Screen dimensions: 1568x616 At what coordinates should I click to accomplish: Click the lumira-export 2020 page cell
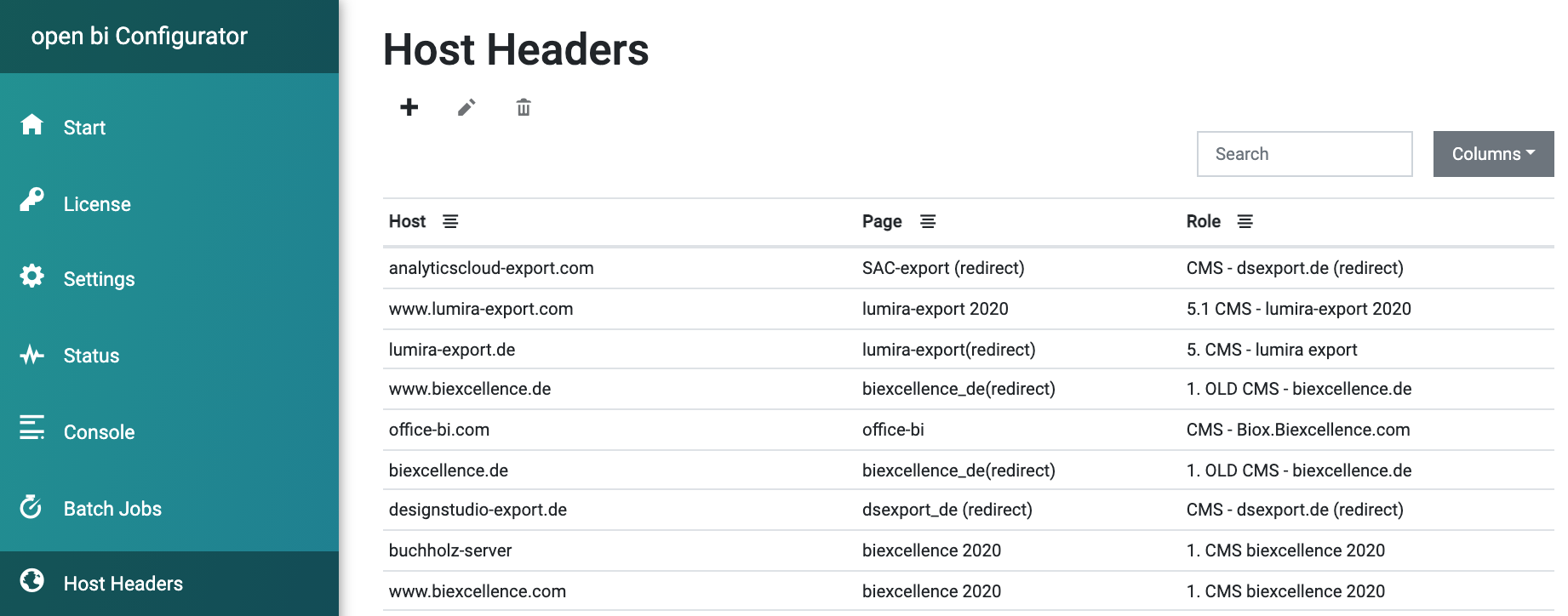point(936,309)
